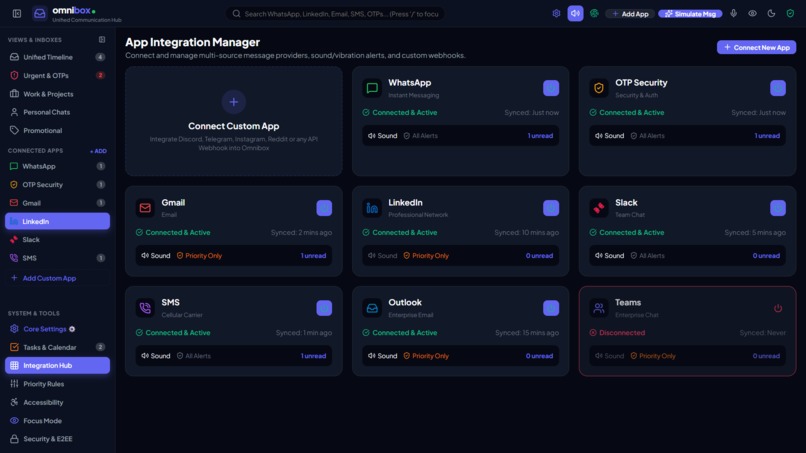Open settings via the top bar gear icon
This screenshot has width=806, height=453.
point(556,13)
